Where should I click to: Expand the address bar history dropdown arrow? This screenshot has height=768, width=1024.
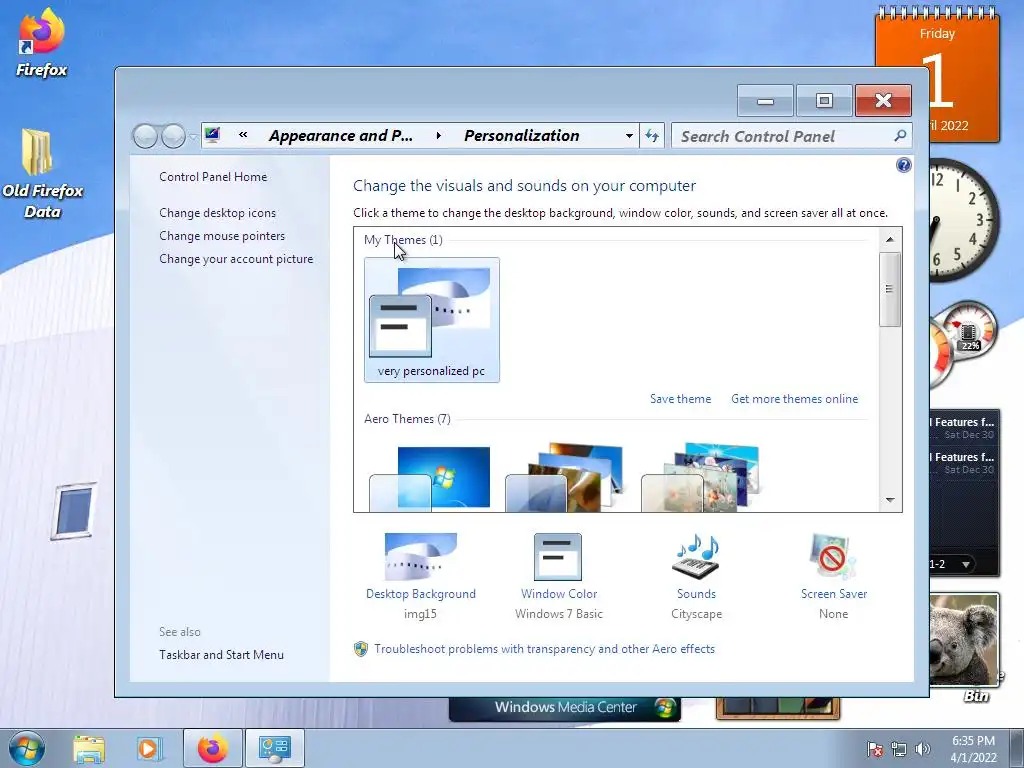[x=629, y=136]
